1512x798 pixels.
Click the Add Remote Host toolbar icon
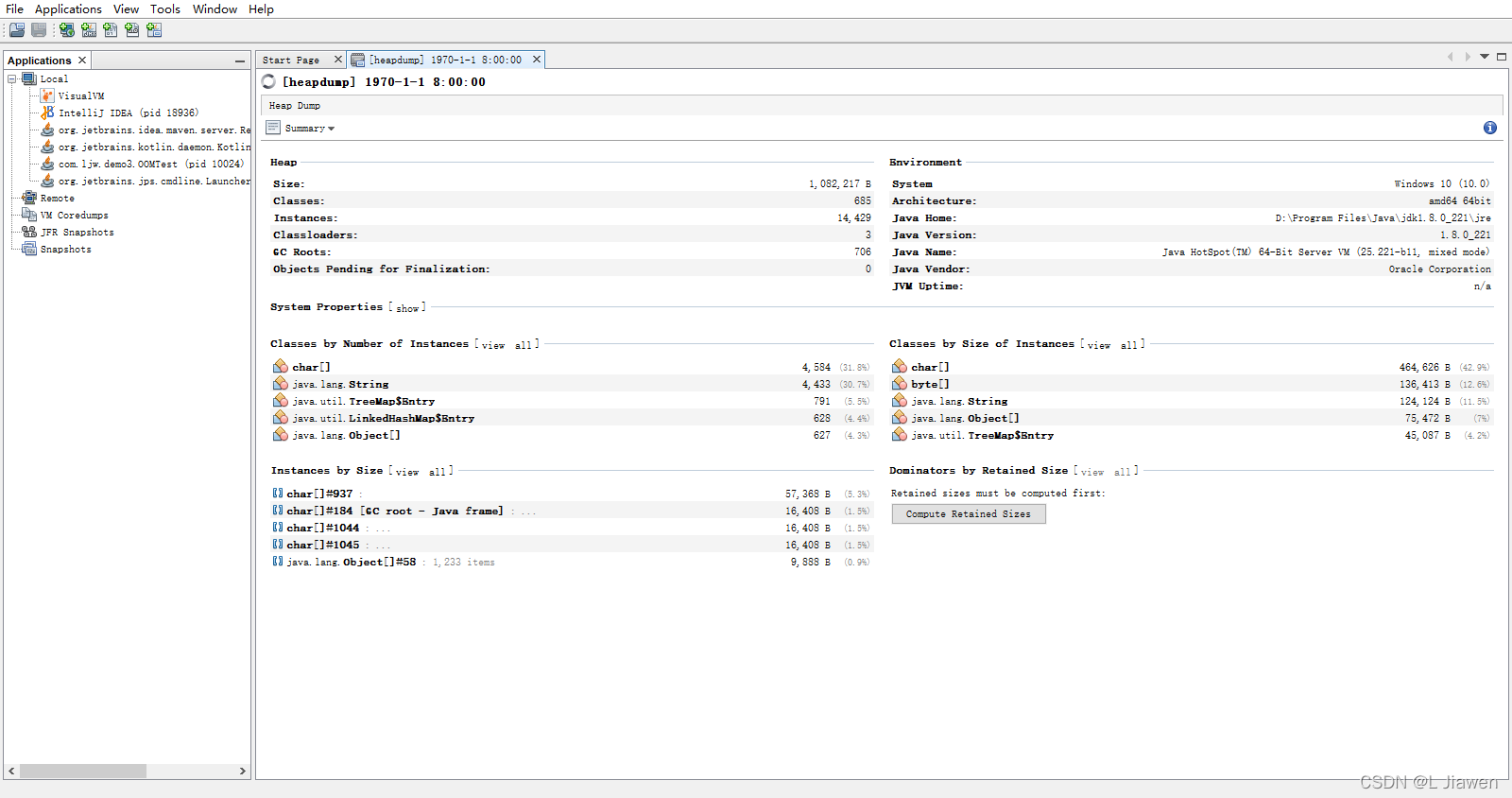click(67, 30)
